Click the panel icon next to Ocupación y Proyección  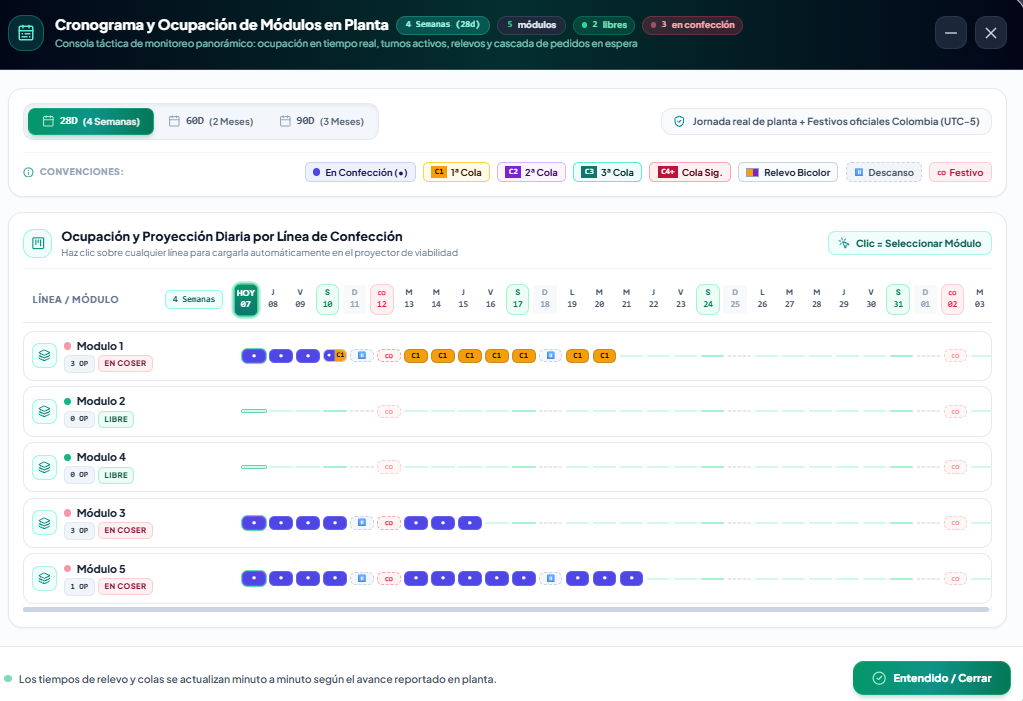pos(38,243)
